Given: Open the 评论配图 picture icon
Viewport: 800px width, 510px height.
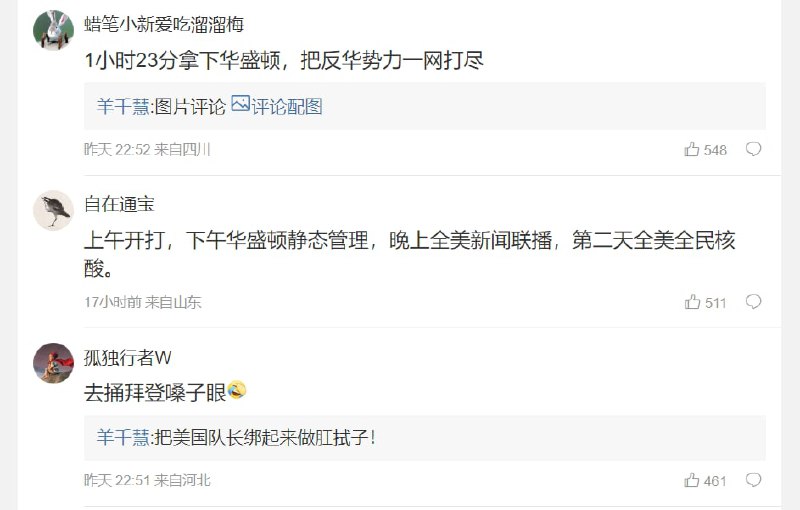Looking at the screenshot, I should click(x=240, y=104).
